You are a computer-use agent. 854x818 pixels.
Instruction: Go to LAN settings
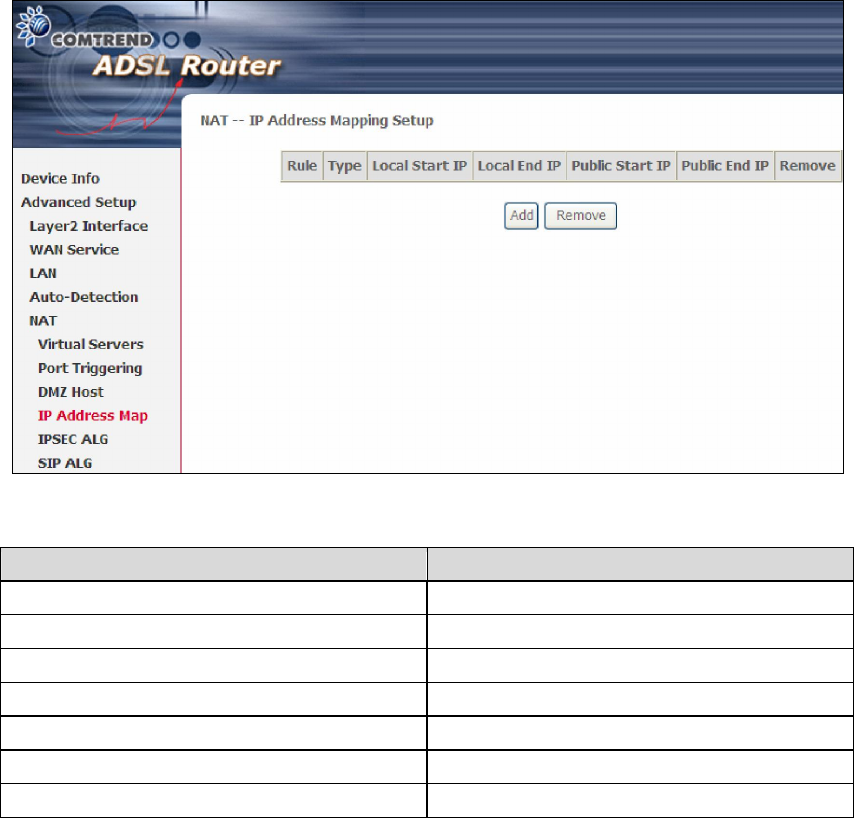(43, 273)
